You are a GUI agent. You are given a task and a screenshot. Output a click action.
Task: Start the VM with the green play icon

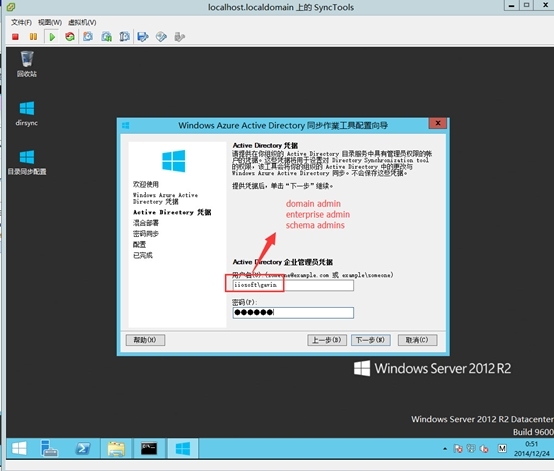[x=52, y=37]
